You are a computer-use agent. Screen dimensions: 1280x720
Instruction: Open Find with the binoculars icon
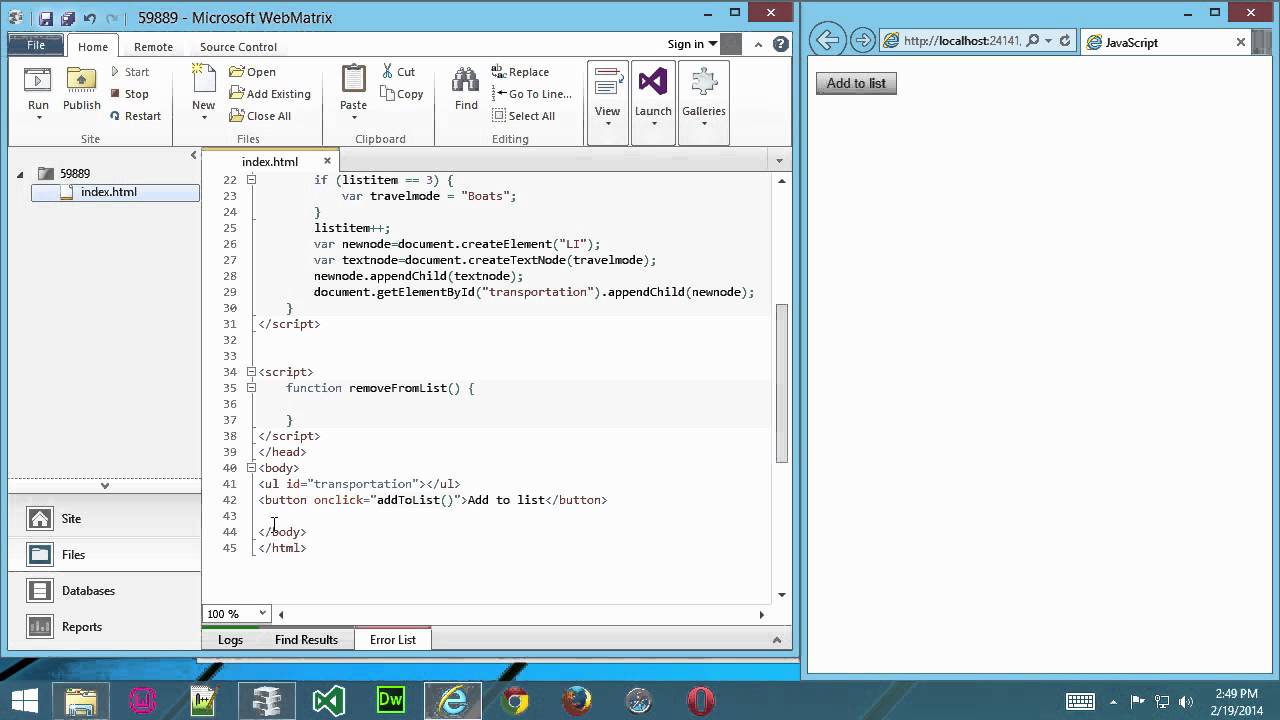pos(466,83)
